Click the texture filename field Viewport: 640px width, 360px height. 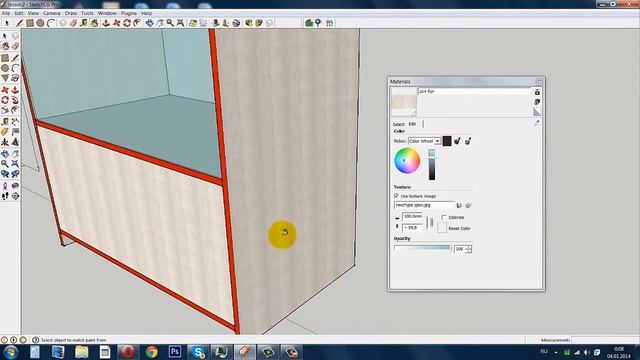pos(424,205)
